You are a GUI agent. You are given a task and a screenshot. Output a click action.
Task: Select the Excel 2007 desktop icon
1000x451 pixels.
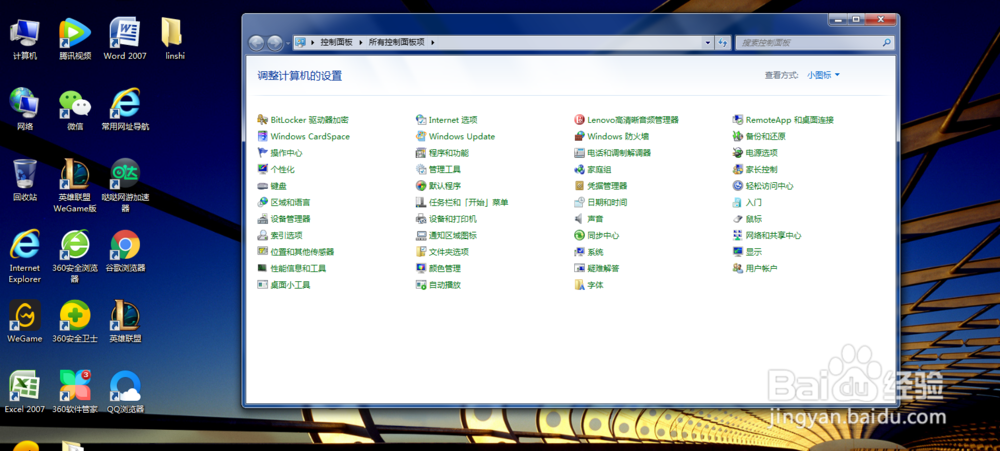(24, 392)
